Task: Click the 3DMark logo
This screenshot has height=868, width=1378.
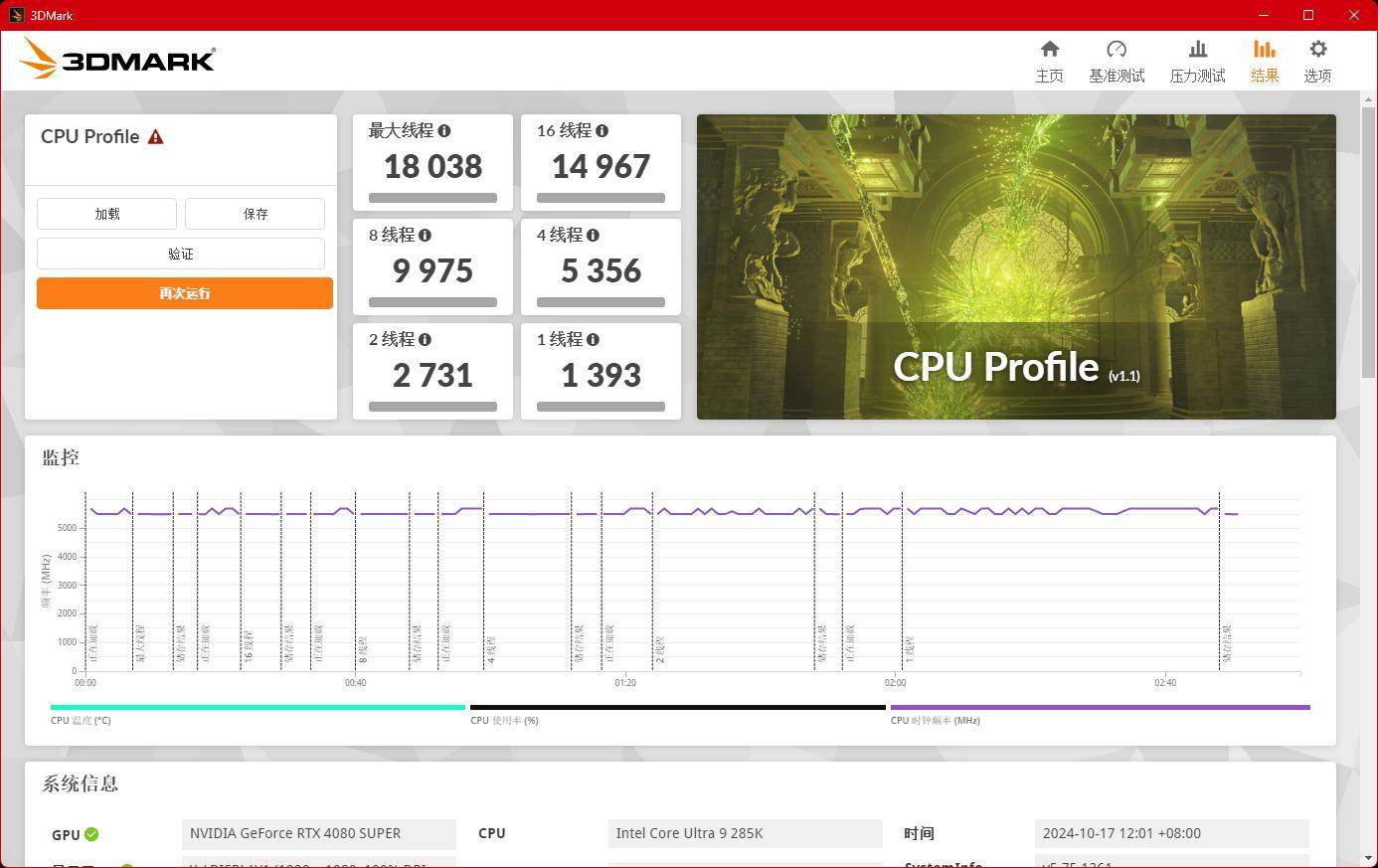Action: click(x=117, y=59)
